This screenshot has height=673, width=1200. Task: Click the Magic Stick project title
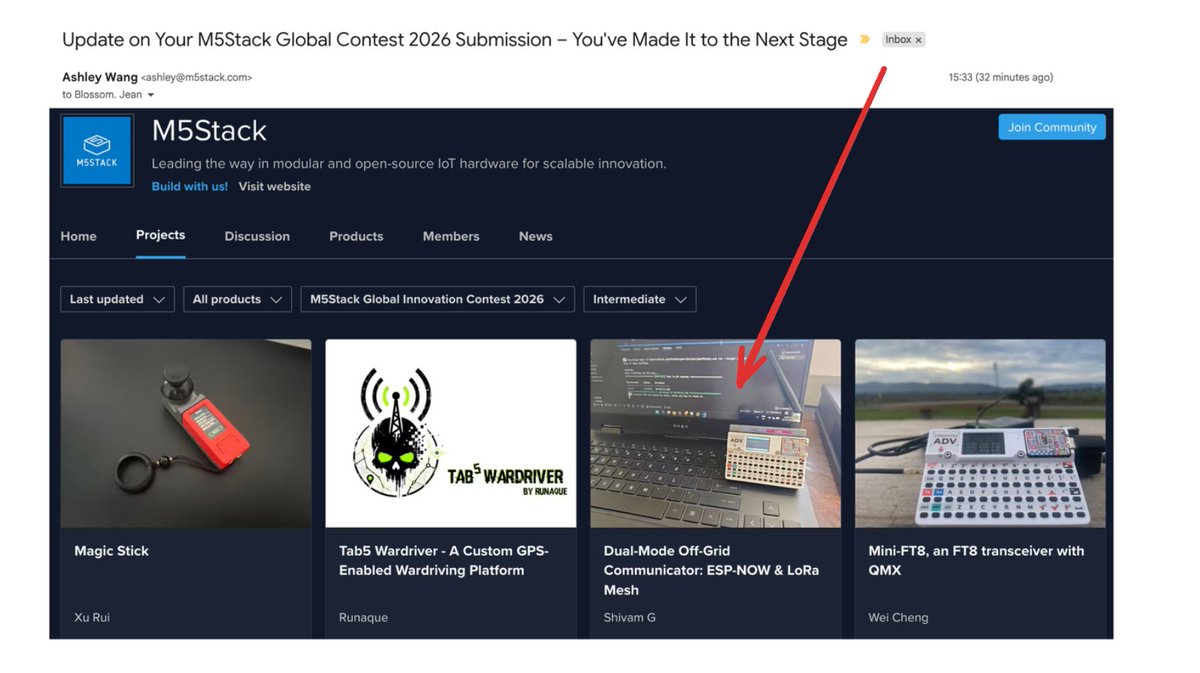tap(112, 551)
